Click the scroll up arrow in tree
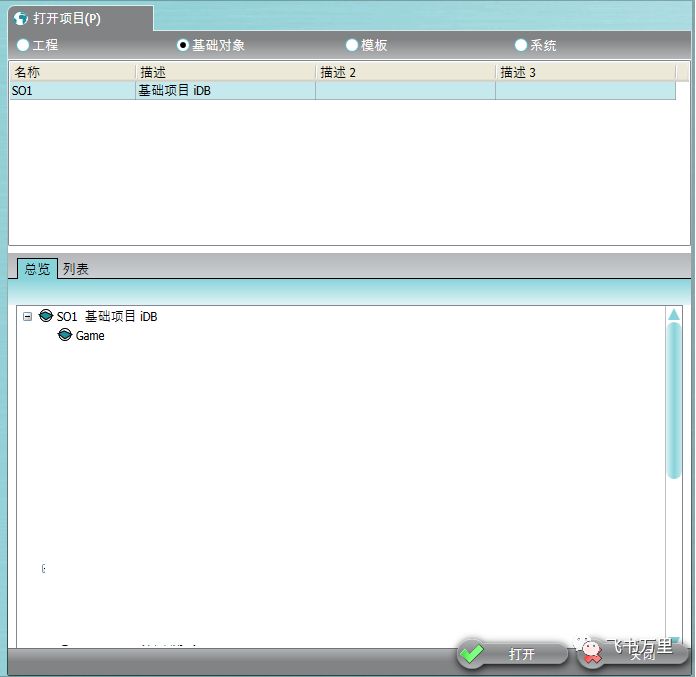 [x=674, y=314]
